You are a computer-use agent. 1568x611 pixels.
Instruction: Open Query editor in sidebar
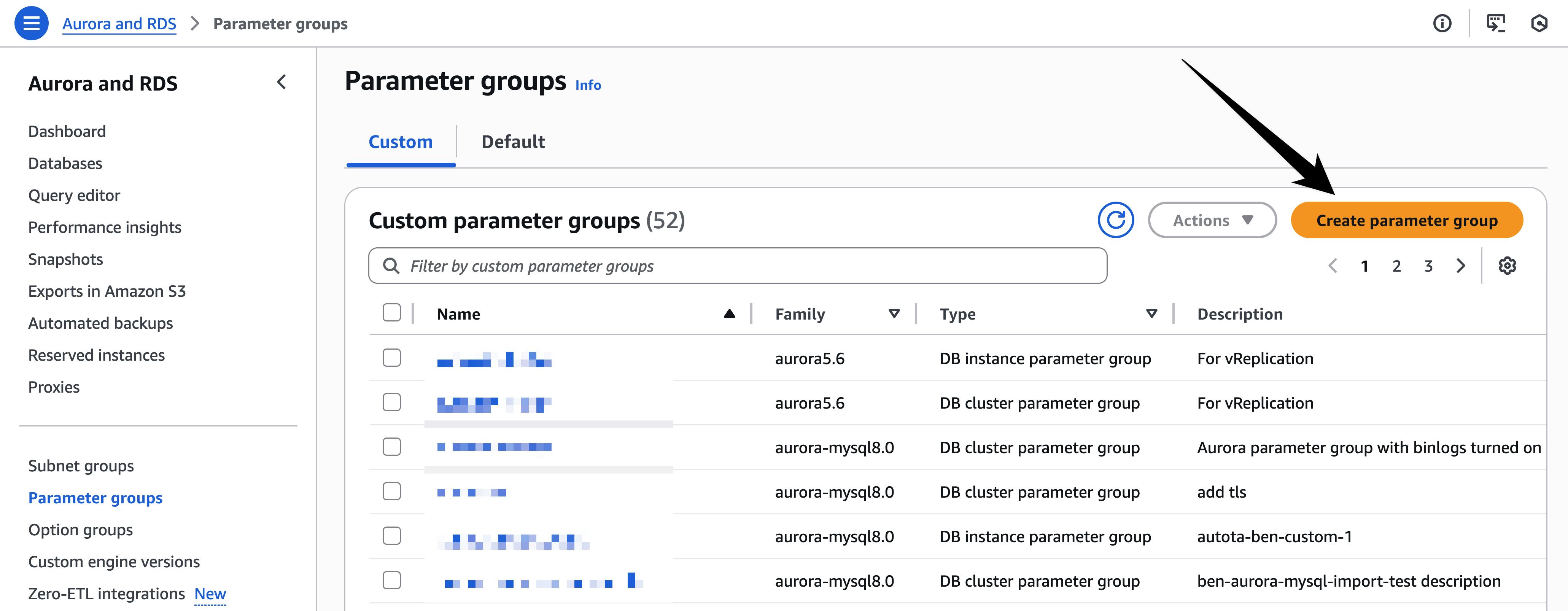coord(74,195)
